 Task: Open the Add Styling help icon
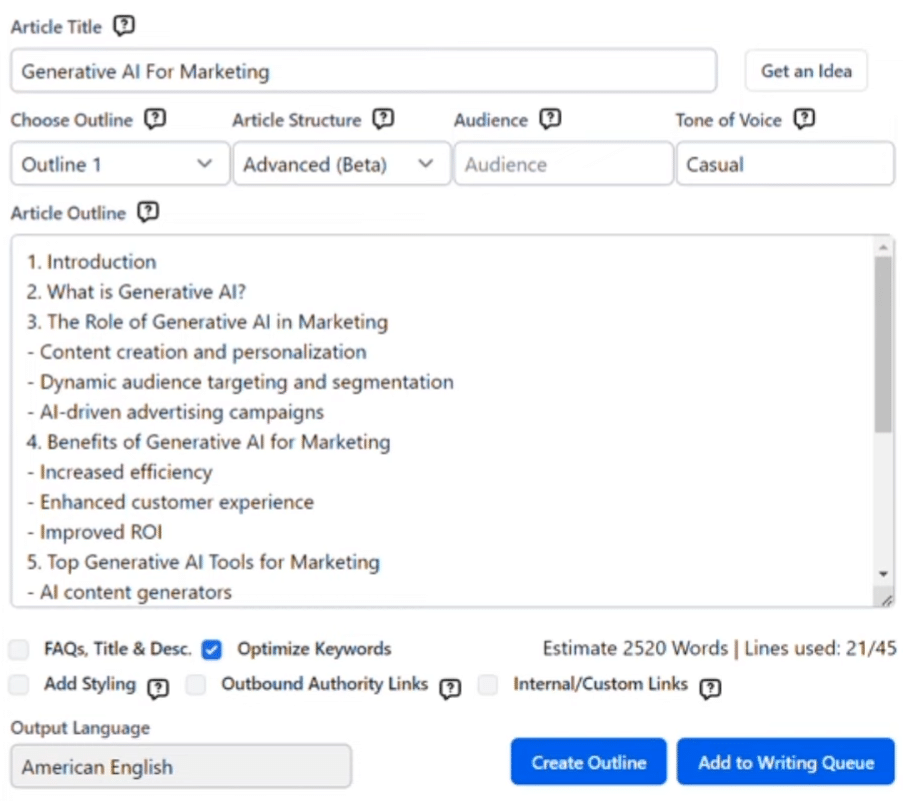pyautogui.click(x=158, y=688)
